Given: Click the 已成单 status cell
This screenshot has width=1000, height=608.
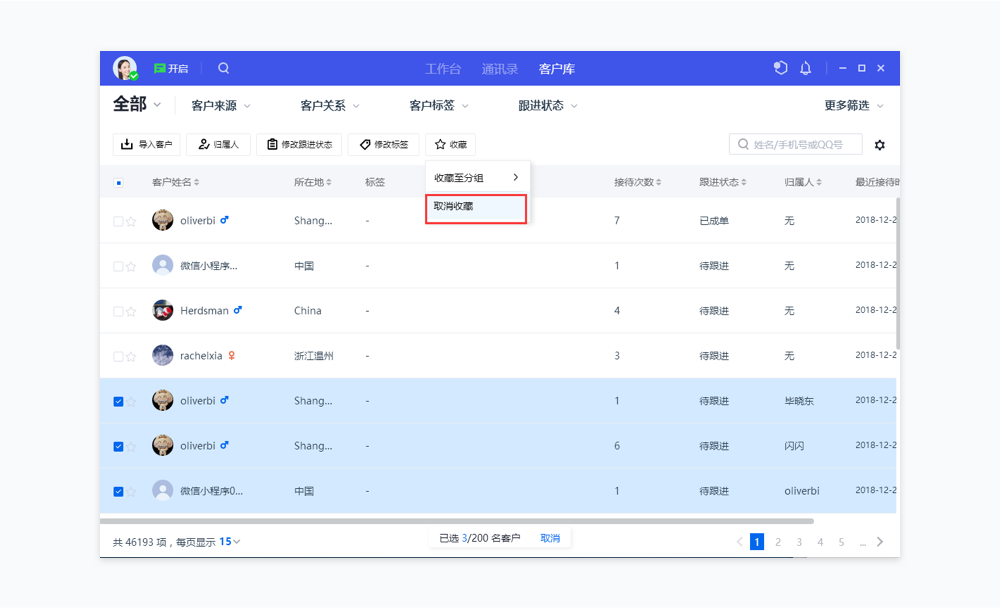Looking at the screenshot, I should pos(714,221).
